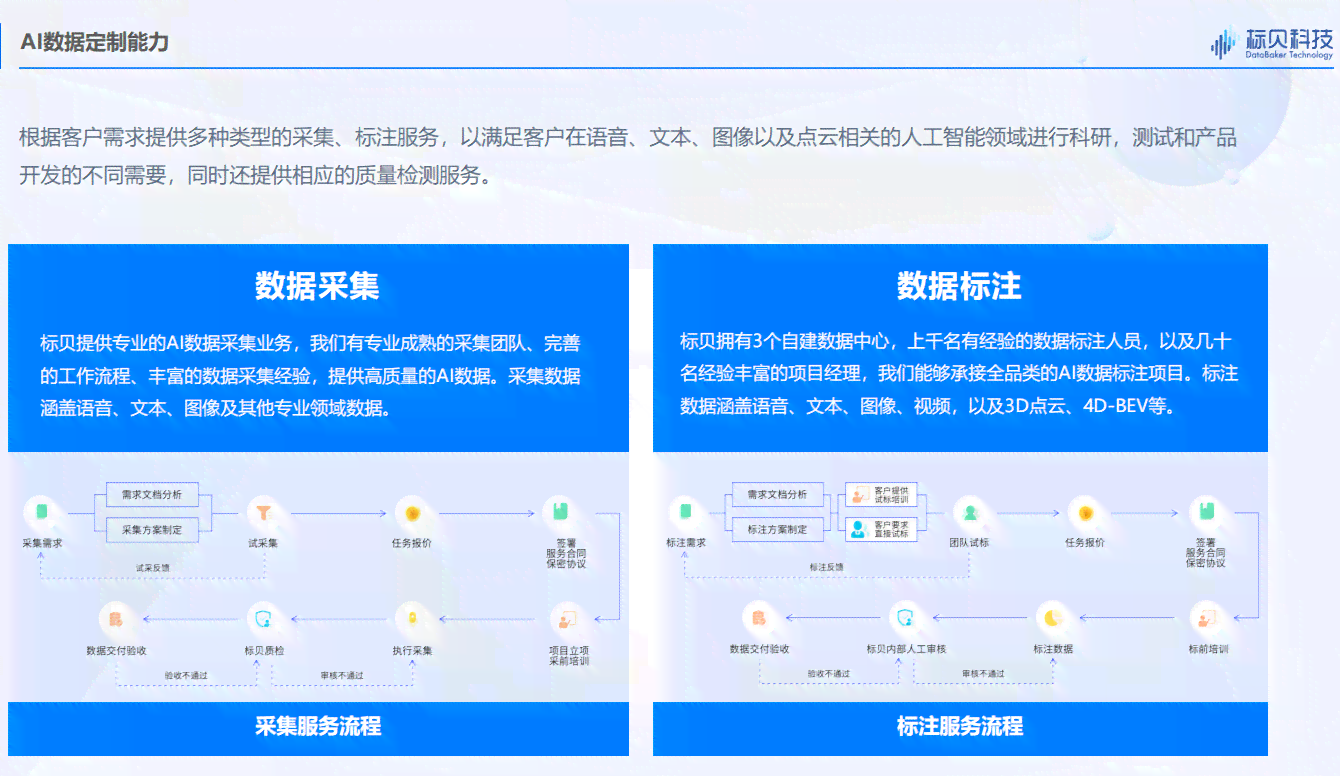Click the 团队试标 text label

tap(969, 543)
